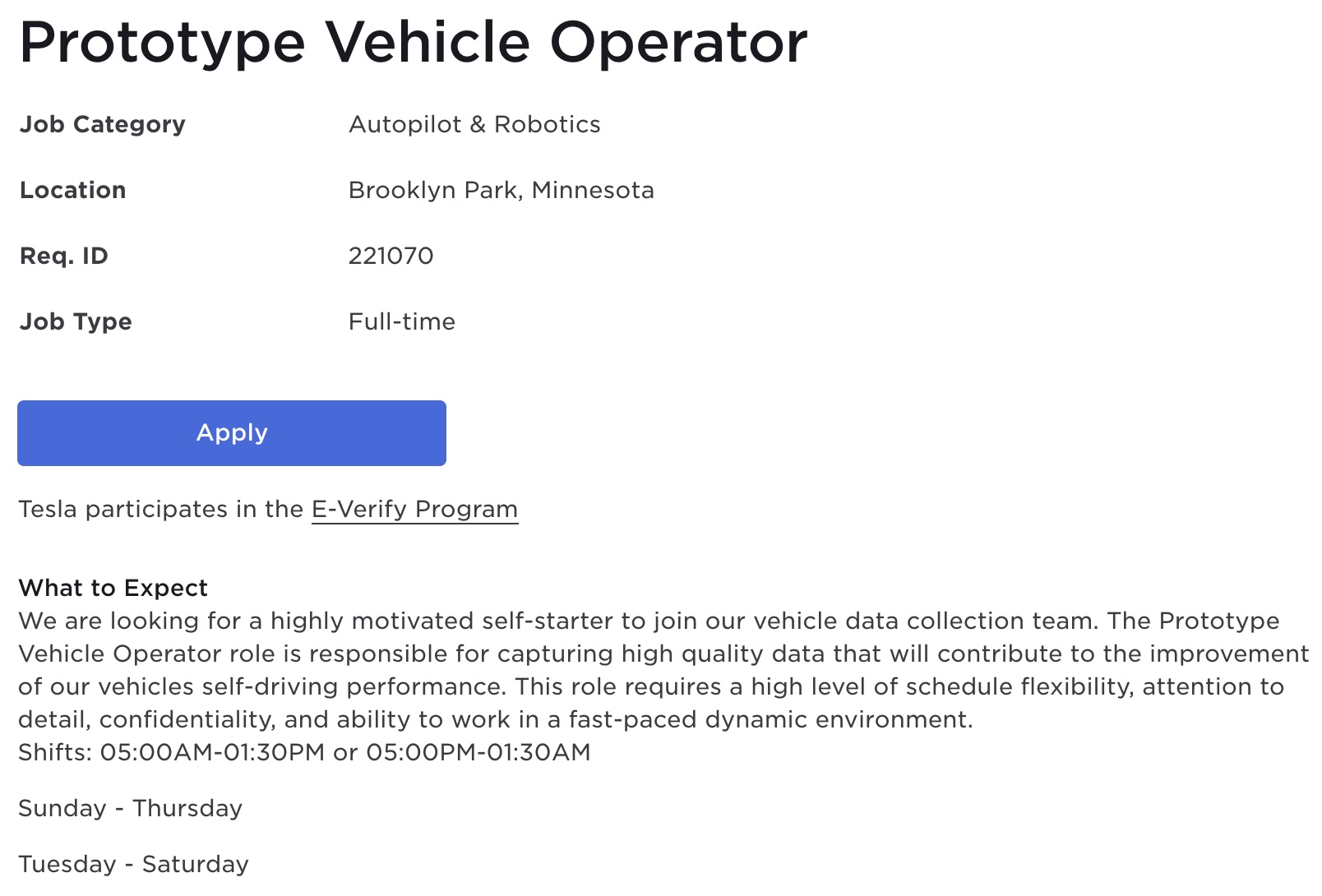Open the E-Verify Program link

pos(414,510)
